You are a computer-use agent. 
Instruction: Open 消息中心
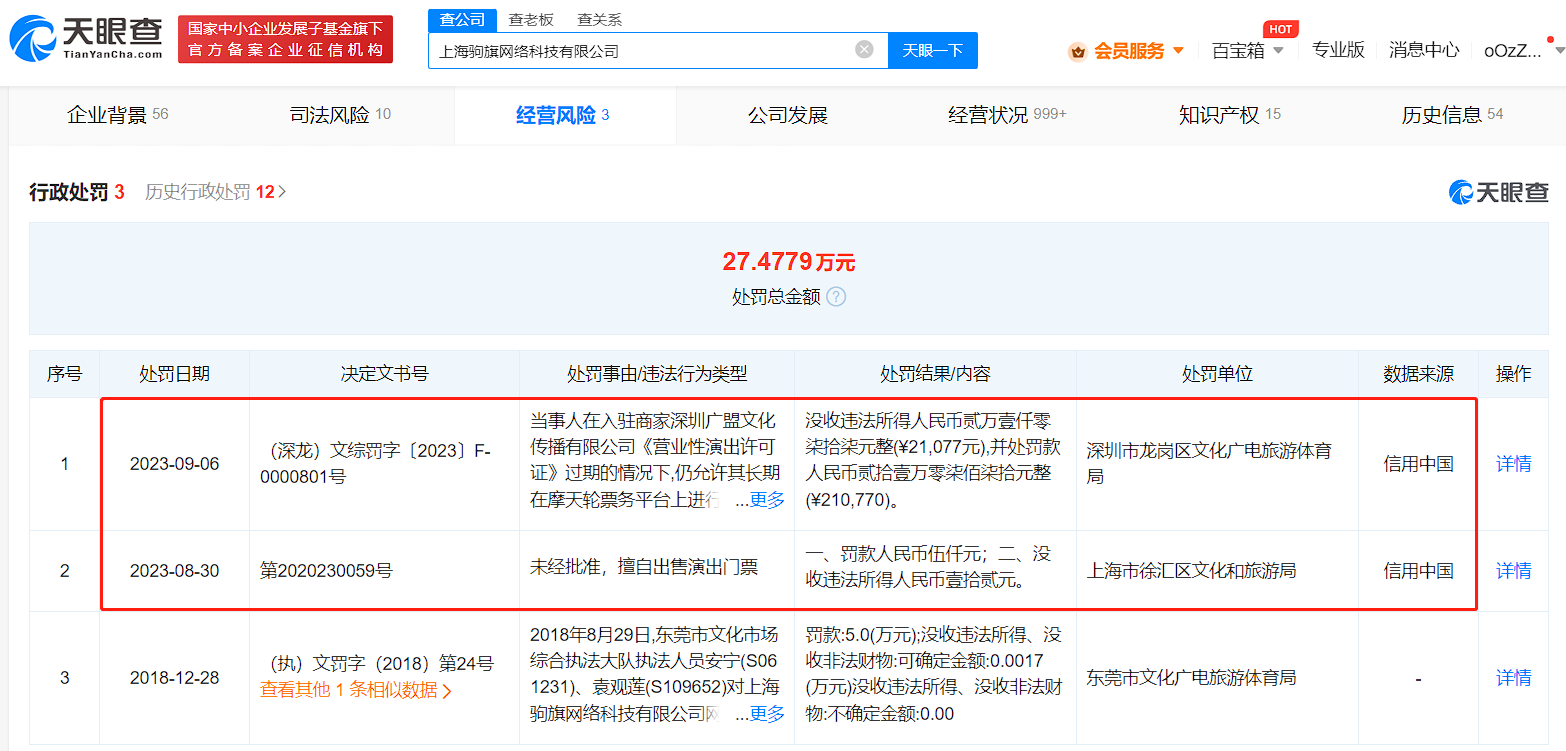tap(1424, 50)
